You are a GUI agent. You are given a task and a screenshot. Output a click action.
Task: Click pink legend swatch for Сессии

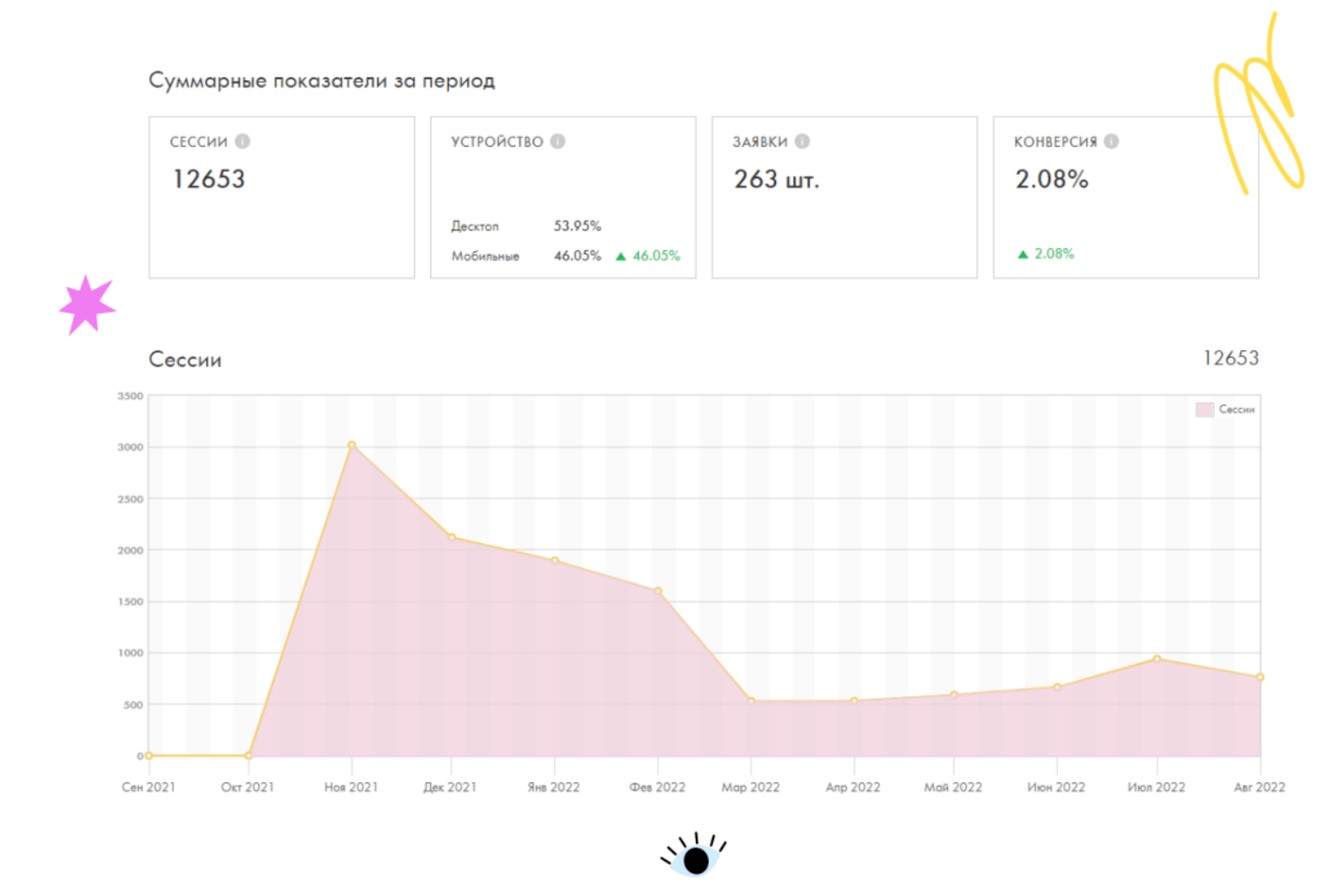(x=1205, y=409)
